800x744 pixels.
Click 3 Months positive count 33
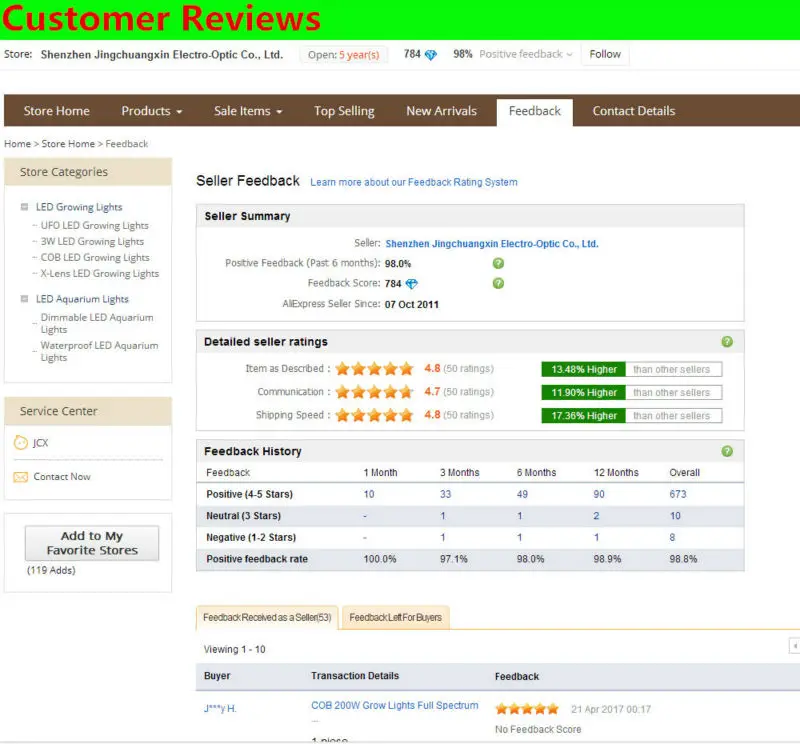click(445, 494)
